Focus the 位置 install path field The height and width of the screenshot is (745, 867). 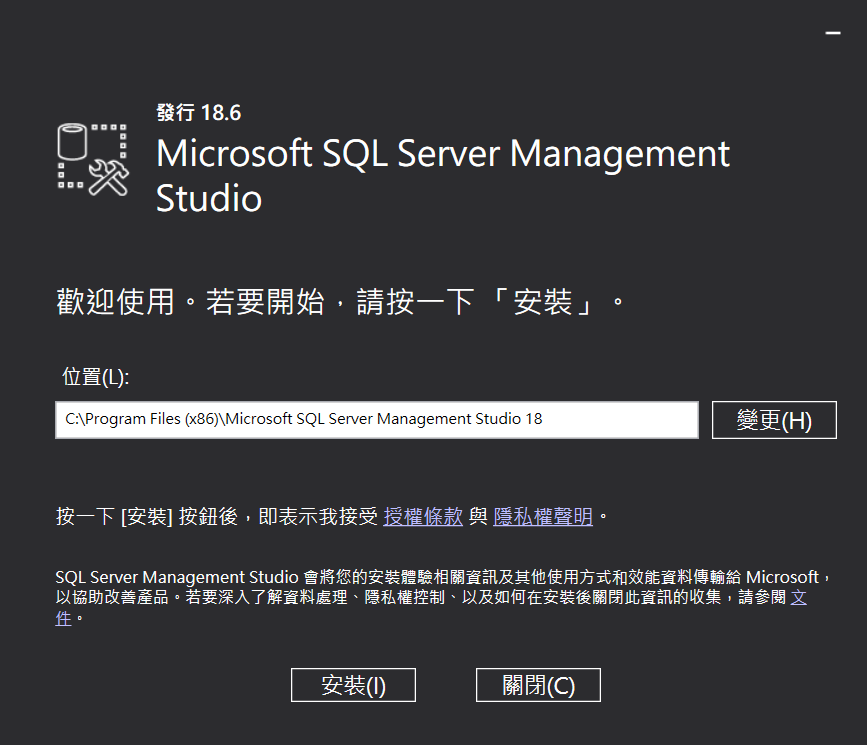pos(377,420)
